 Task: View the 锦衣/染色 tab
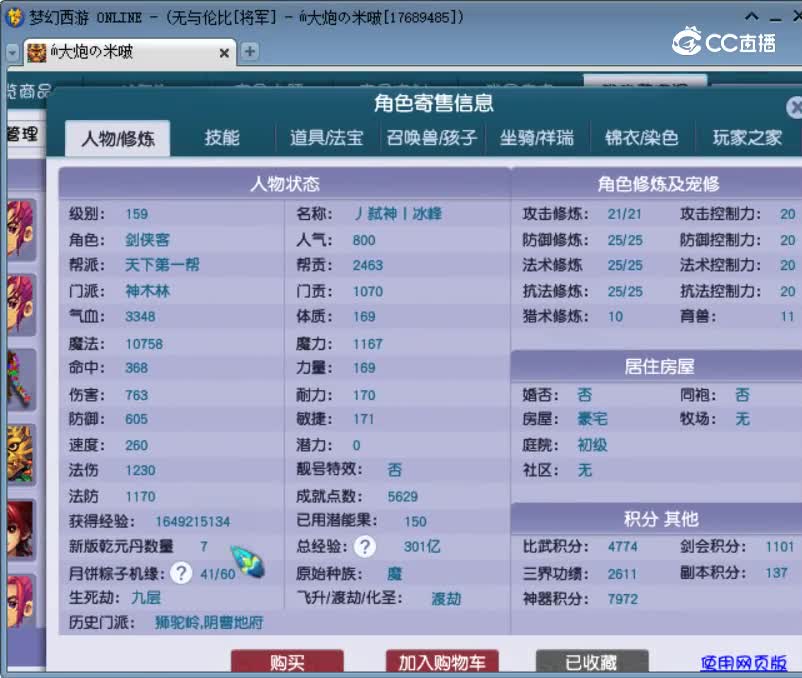click(x=642, y=138)
